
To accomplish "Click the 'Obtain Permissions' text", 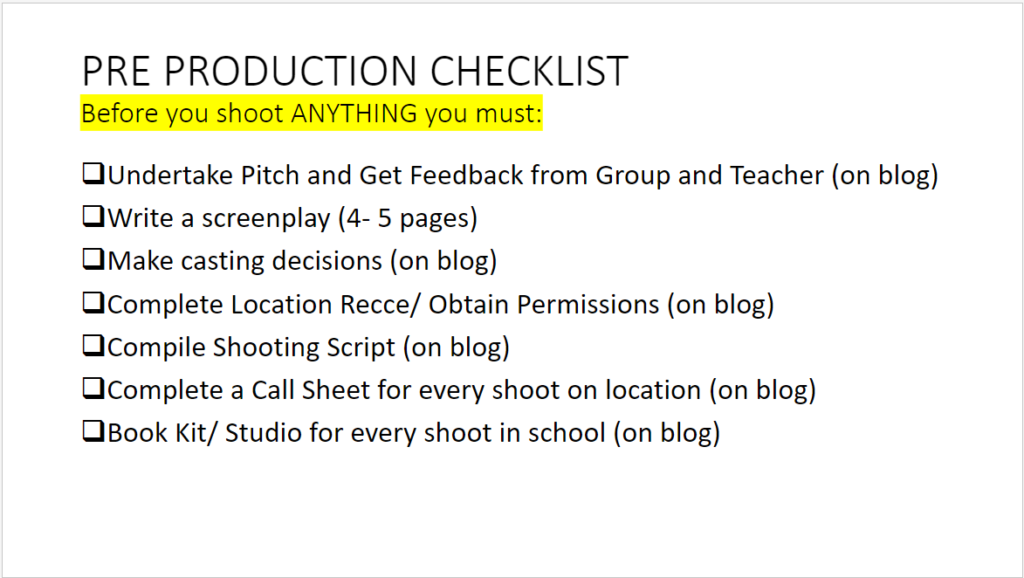I will (544, 304).
